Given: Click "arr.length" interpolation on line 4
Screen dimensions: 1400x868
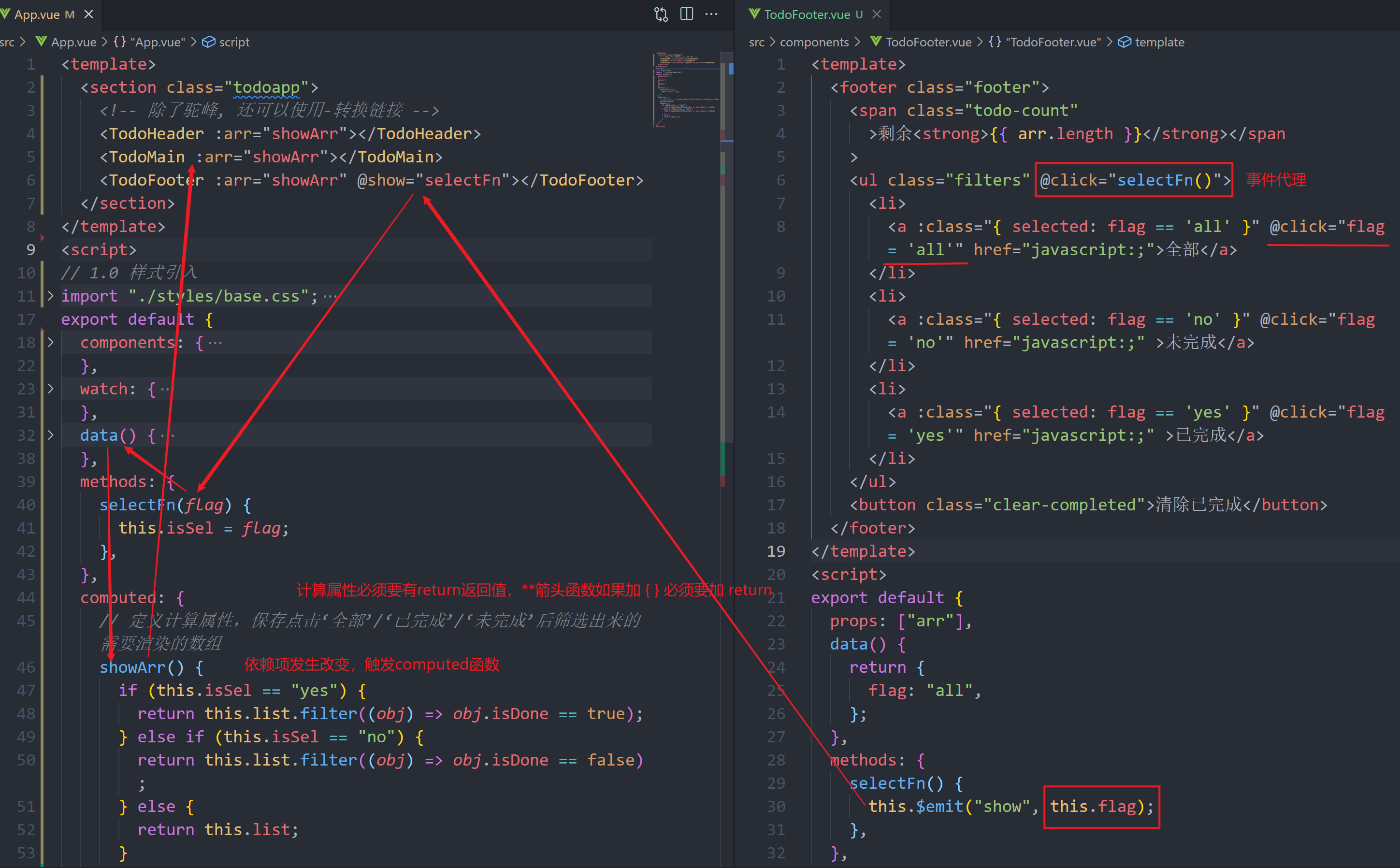Looking at the screenshot, I should 1066,134.
